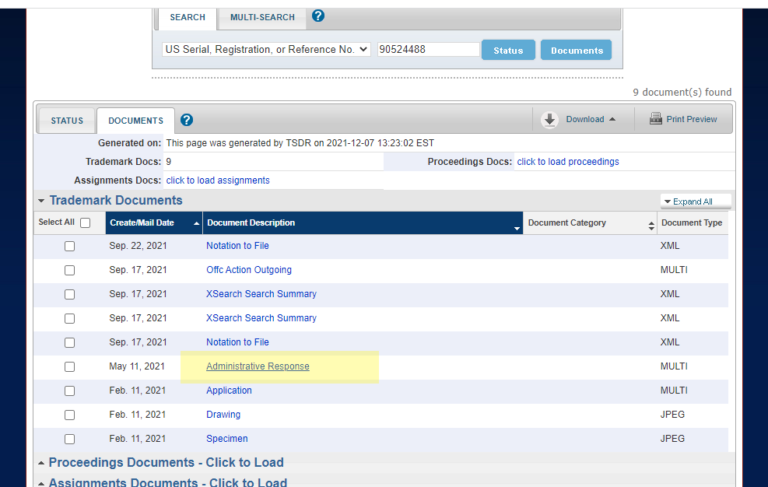Open the Application document link
The width and height of the screenshot is (768, 487).
click(229, 390)
